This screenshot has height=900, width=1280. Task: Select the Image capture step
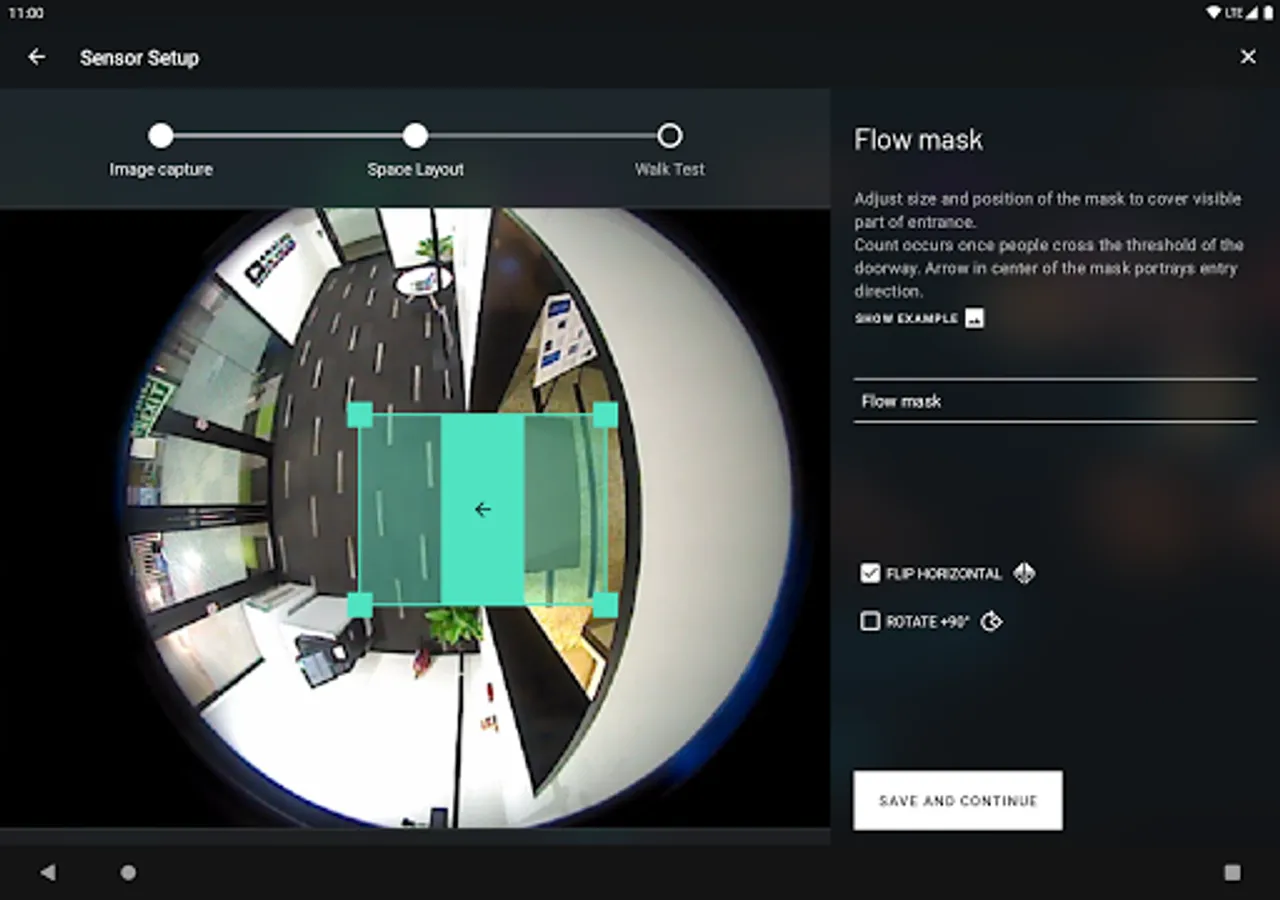pyautogui.click(x=161, y=136)
